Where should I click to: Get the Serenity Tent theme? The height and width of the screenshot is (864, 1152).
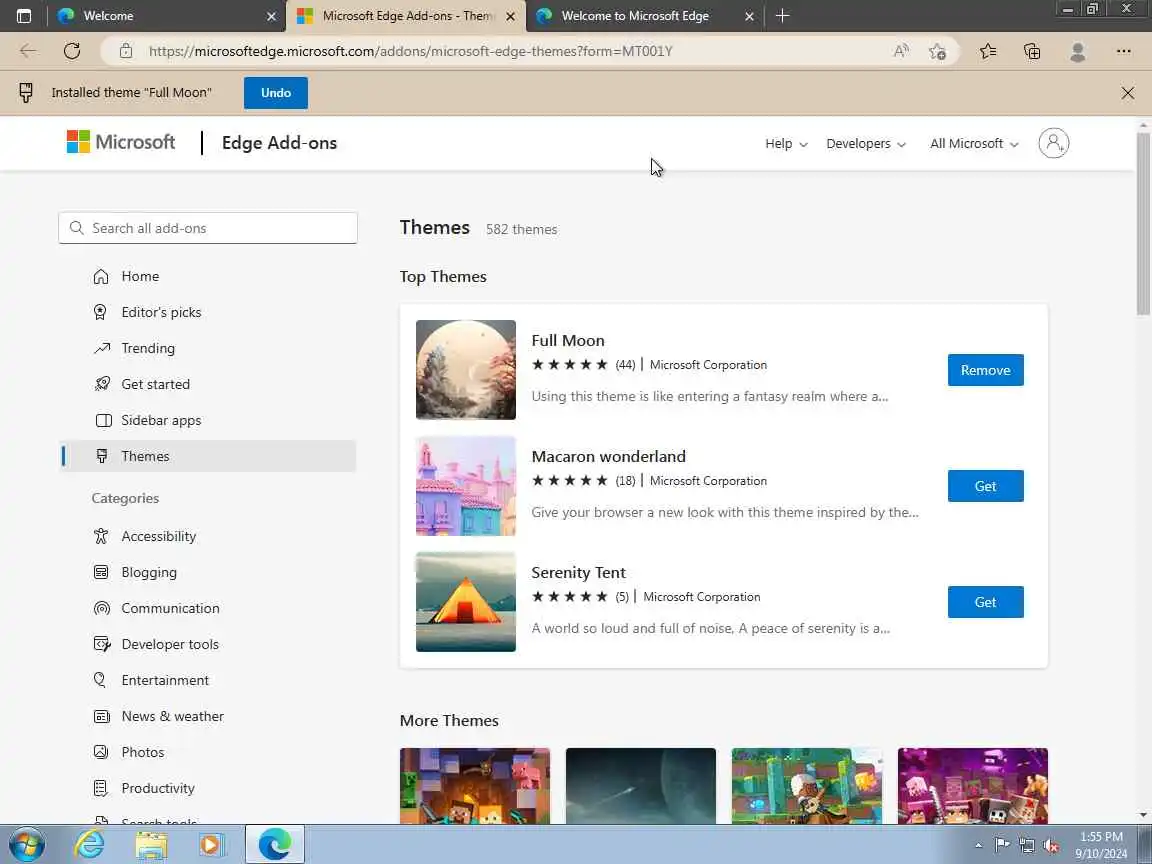[x=985, y=602]
